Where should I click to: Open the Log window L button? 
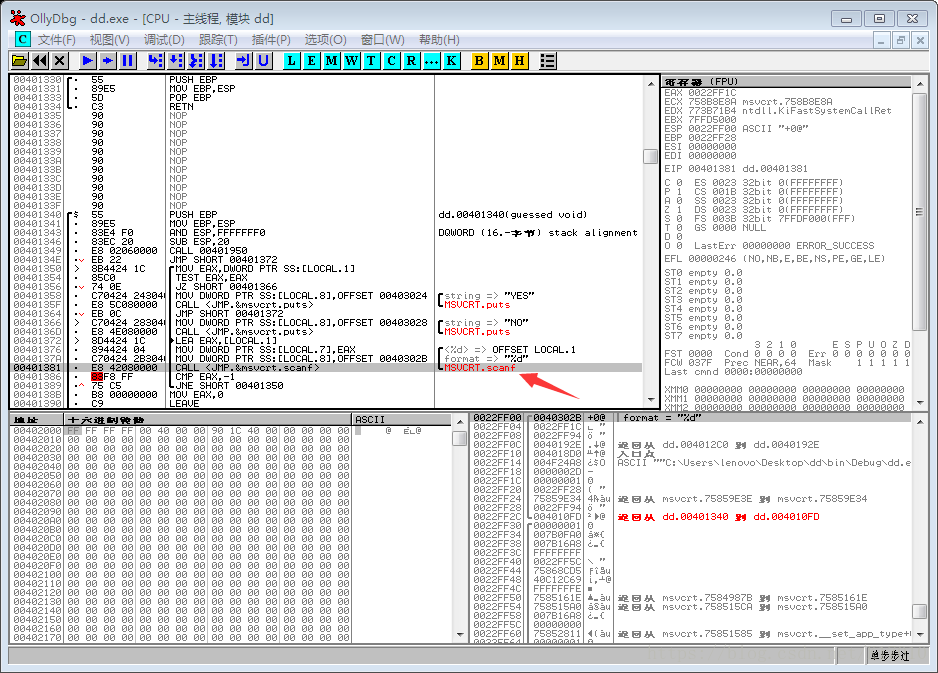pyautogui.click(x=291, y=60)
